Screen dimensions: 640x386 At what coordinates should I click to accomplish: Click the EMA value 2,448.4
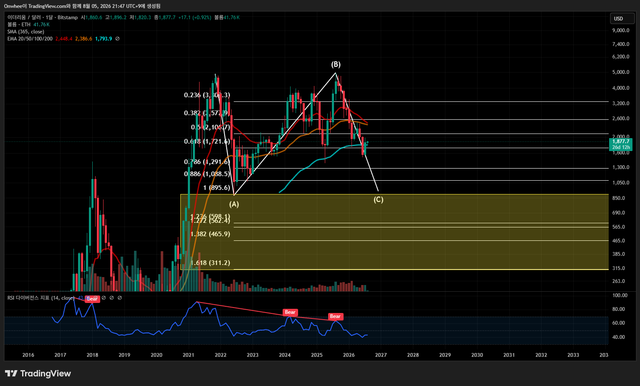click(x=64, y=39)
